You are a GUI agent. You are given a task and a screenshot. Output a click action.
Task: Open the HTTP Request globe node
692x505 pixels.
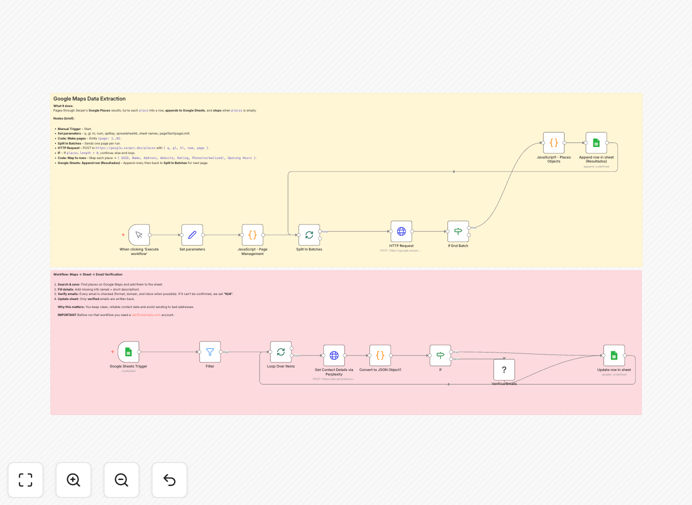pyautogui.click(x=401, y=231)
